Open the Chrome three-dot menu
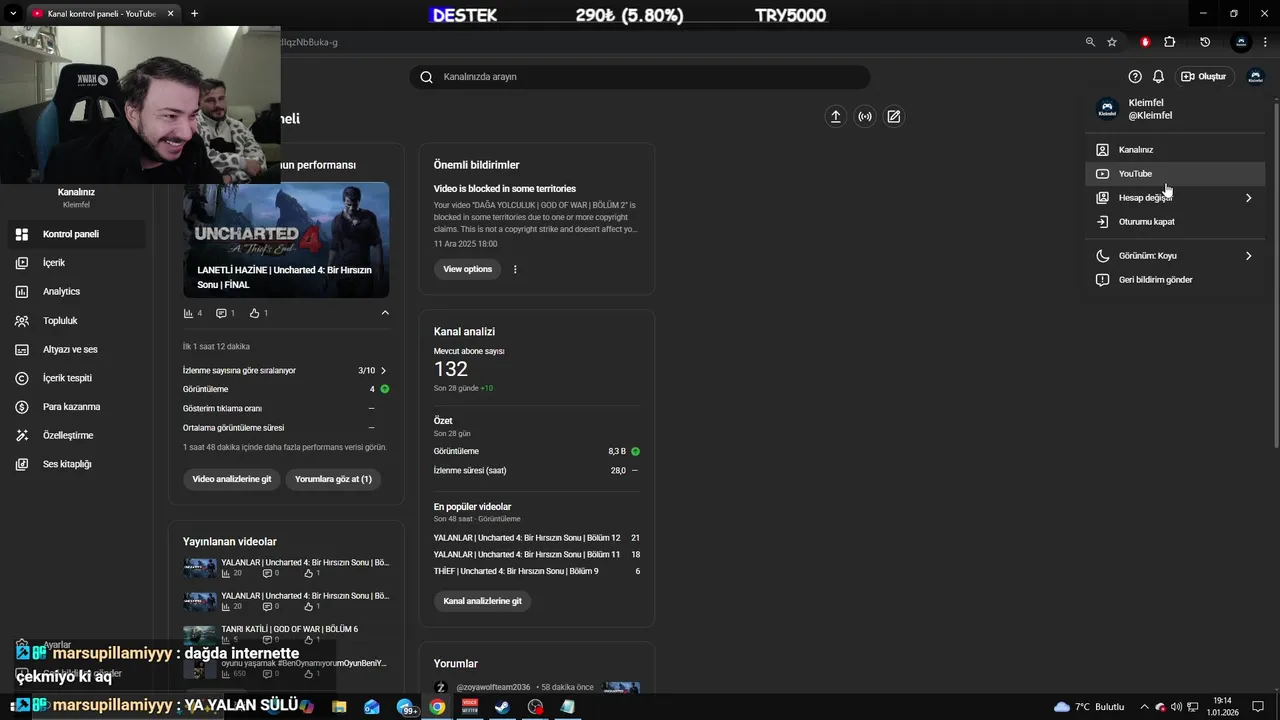This screenshot has height=720, width=1280. click(x=1265, y=42)
